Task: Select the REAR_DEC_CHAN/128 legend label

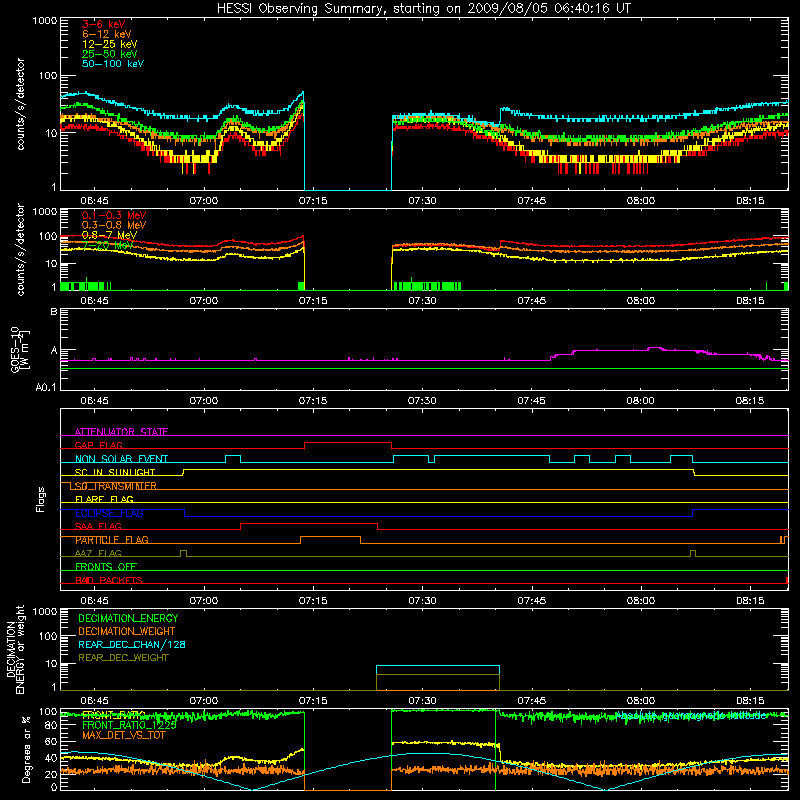Action: 132,644
